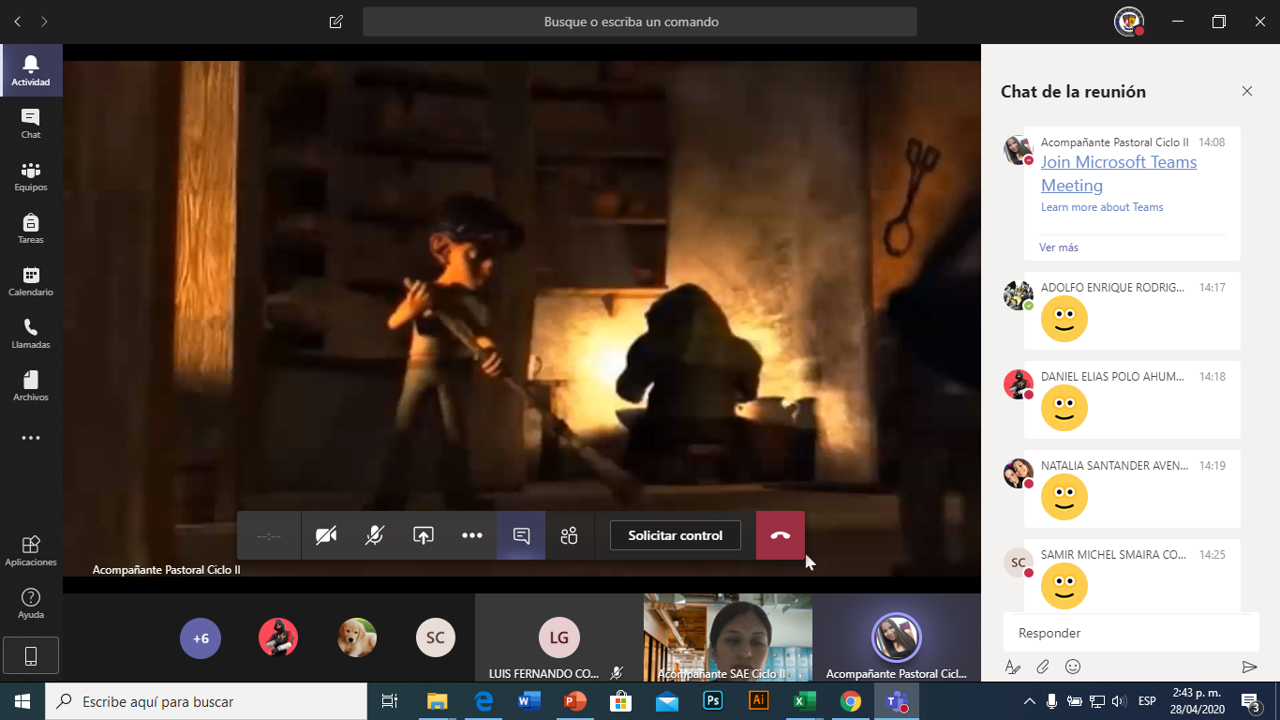The height and width of the screenshot is (720, 1280).
Task: Open the share screen tray
Action: pos(423,536)
